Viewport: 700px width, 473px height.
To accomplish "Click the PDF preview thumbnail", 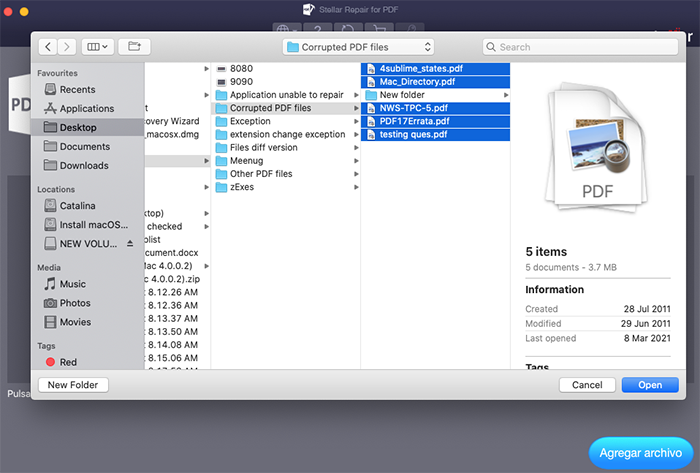I will click(597, 150).
